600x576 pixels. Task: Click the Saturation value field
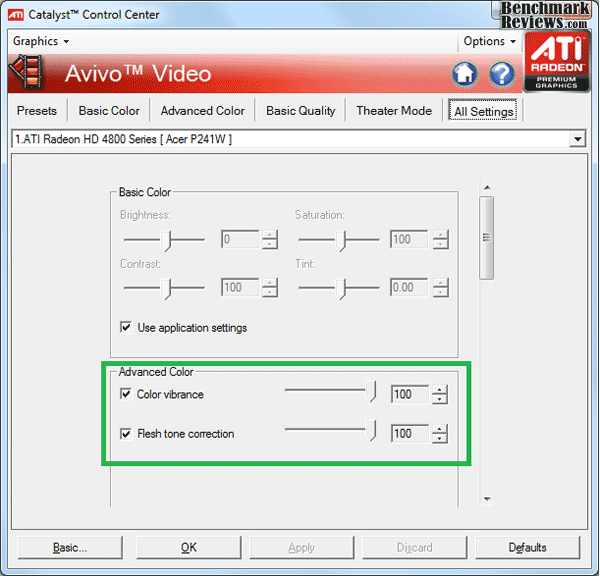click(x=409, y=239)
